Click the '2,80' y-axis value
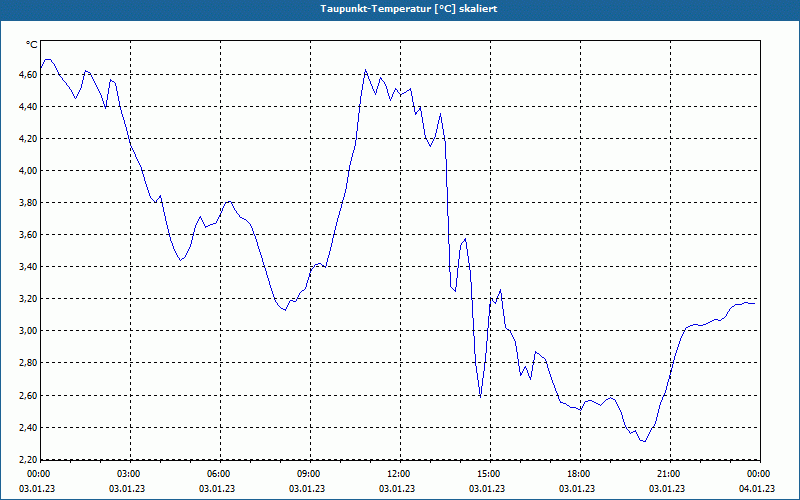This screenshot has width=800, height=500. 29,363
